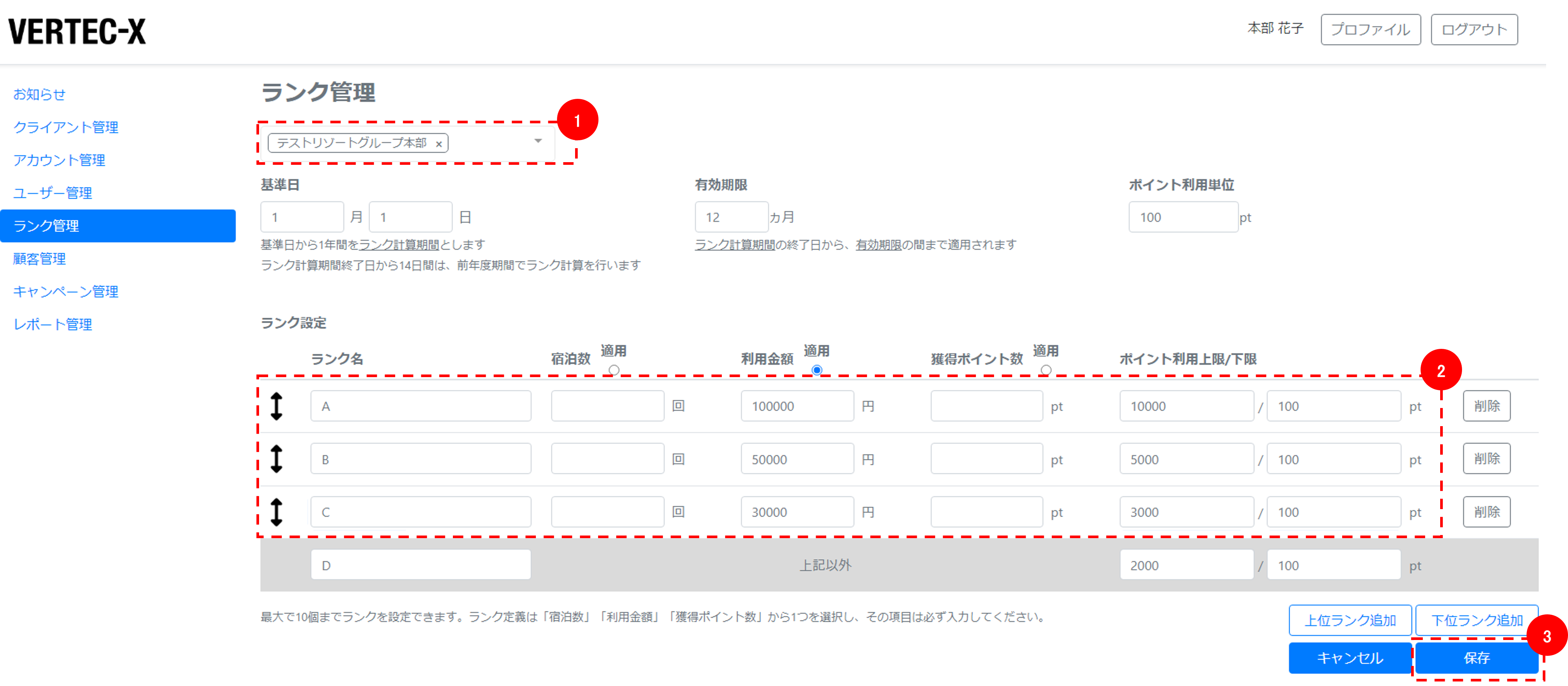Image resolution: width=1568 pixels, height=686 pixels.
Task: Select the 獲得ポイント数 適用 radio button
Action: click(1046, 370)
